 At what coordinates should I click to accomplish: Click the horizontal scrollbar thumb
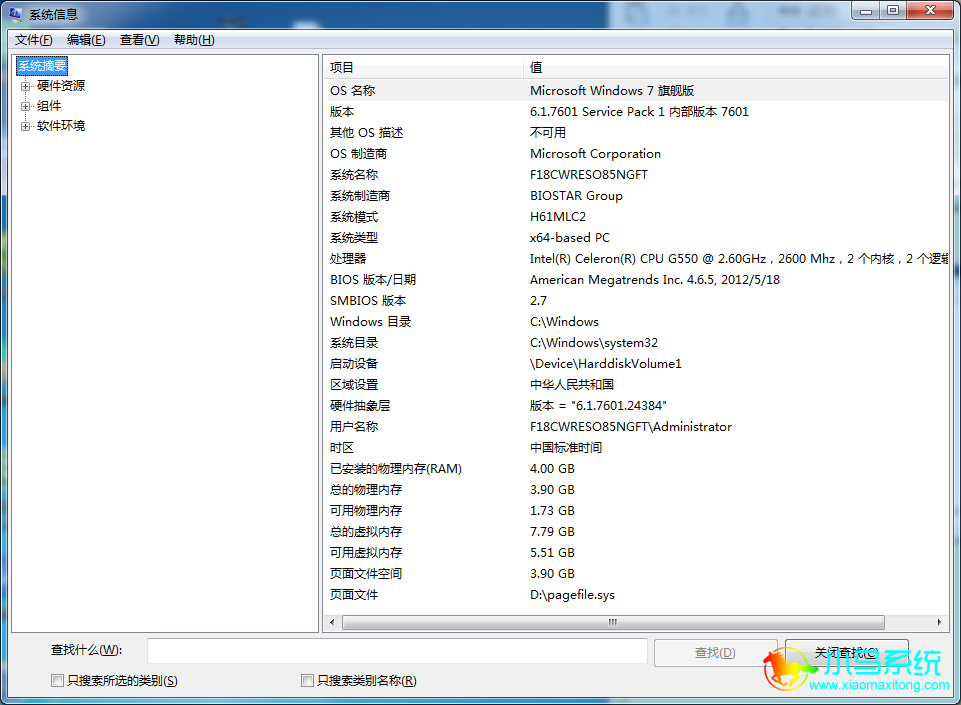click(x=613, y=622)
